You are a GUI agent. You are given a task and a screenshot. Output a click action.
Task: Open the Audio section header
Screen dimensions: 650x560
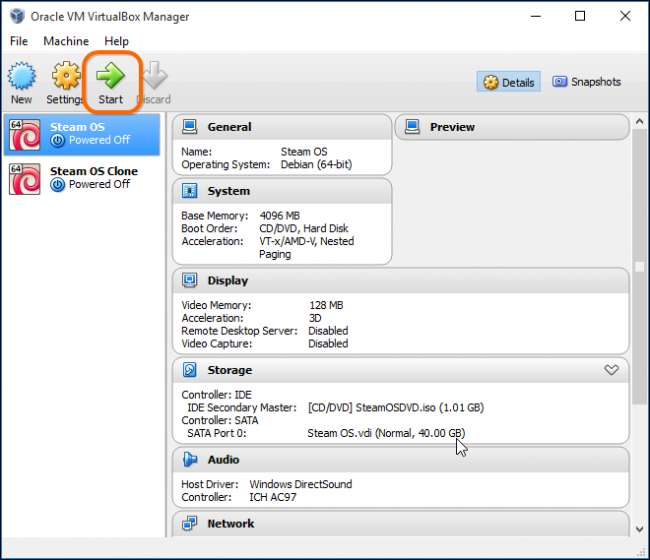click(400, 459)
